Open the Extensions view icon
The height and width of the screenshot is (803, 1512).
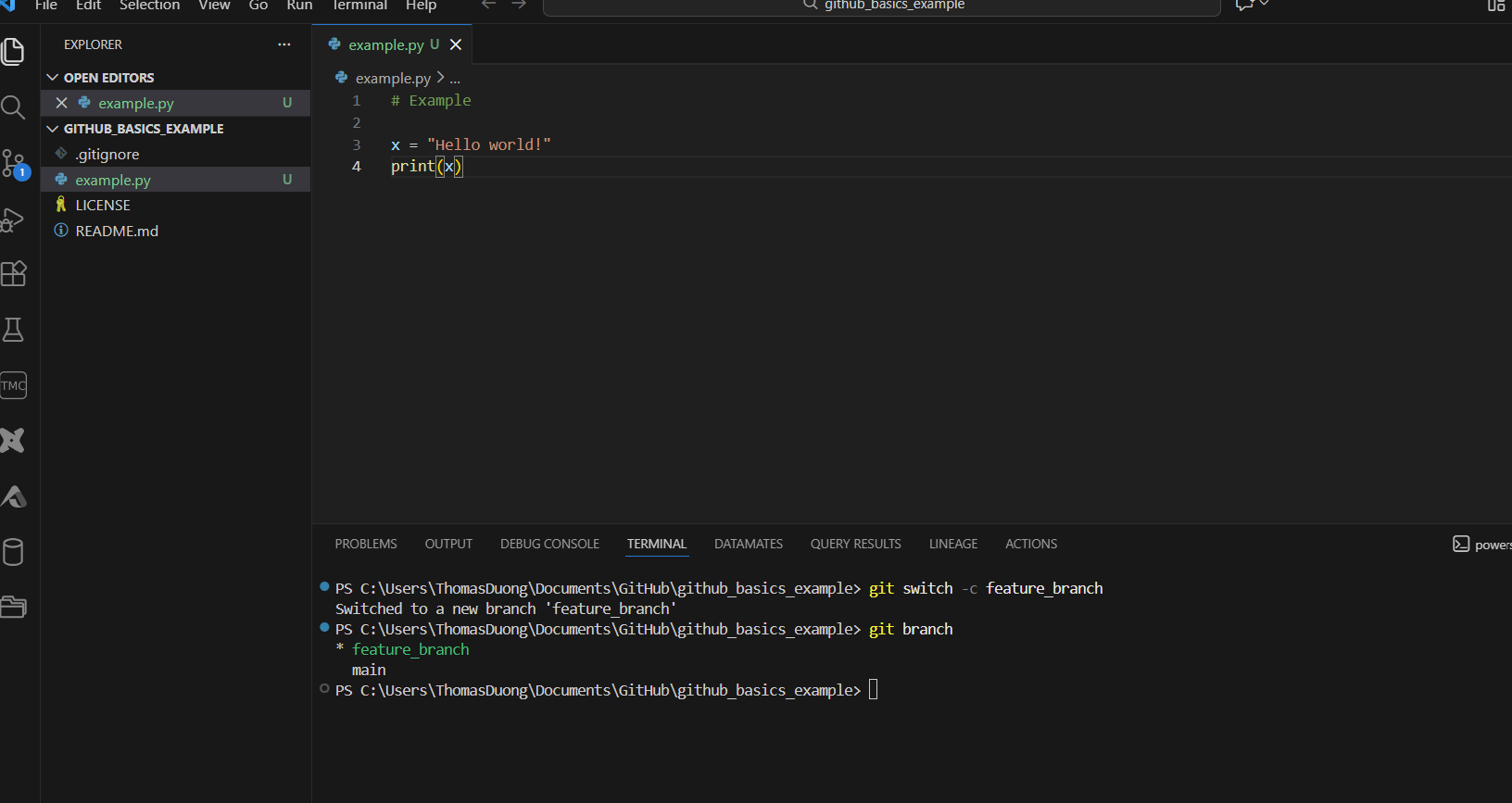[13, 274]
